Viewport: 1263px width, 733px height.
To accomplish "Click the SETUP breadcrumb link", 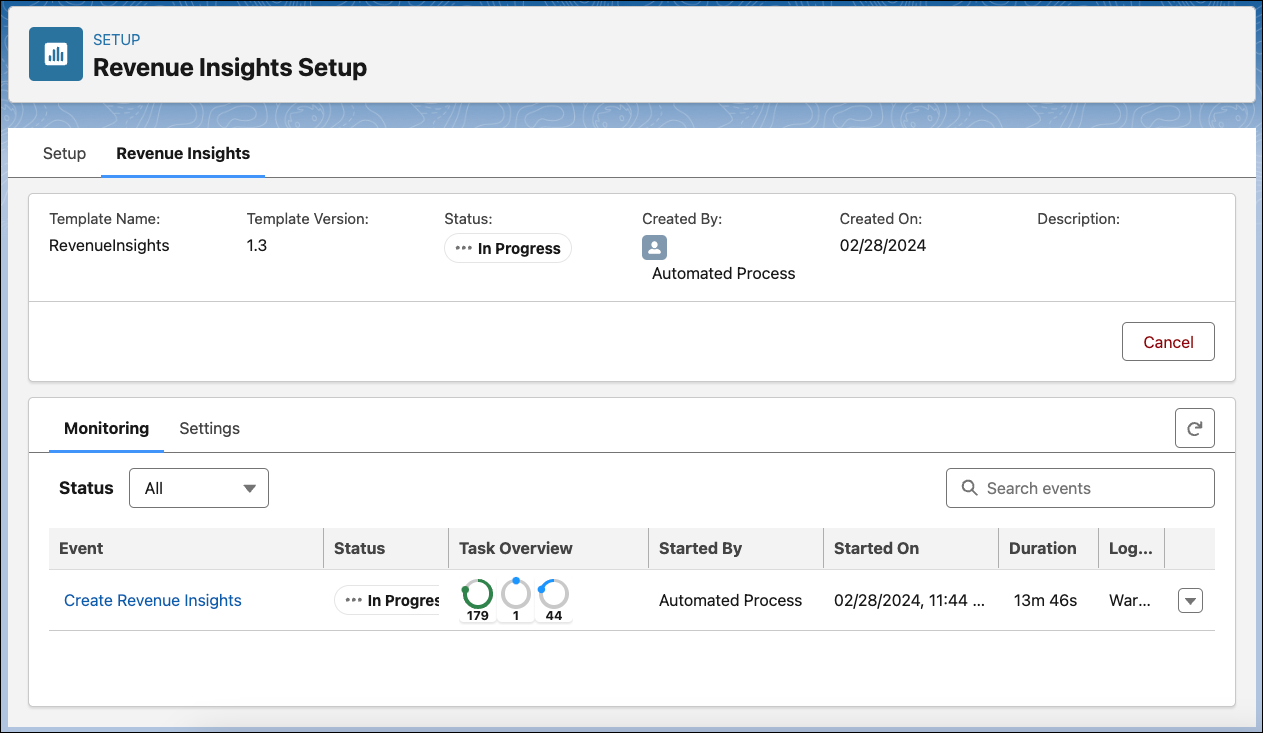I will click(x=116, y=40).
